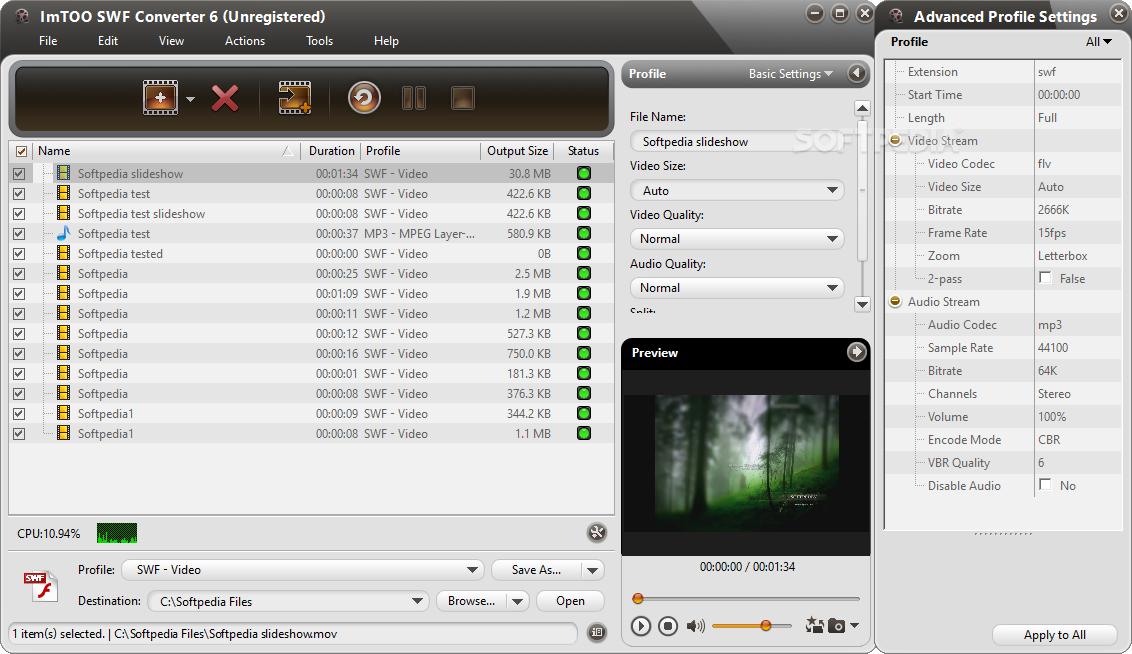Viewport: 1132px width, 654px height.
Task: Click the File Name input field
Action: [736, 141]
